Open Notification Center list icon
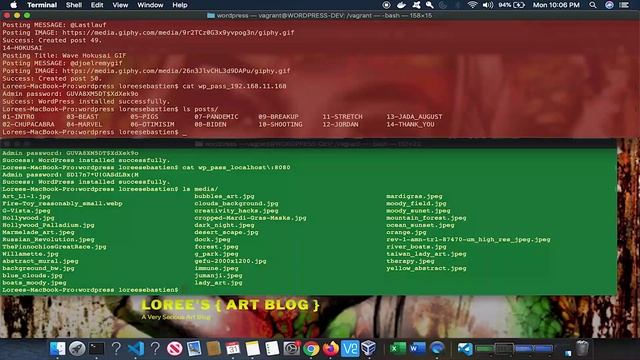This screenshot has height=360, width=640. pos(624,5)
